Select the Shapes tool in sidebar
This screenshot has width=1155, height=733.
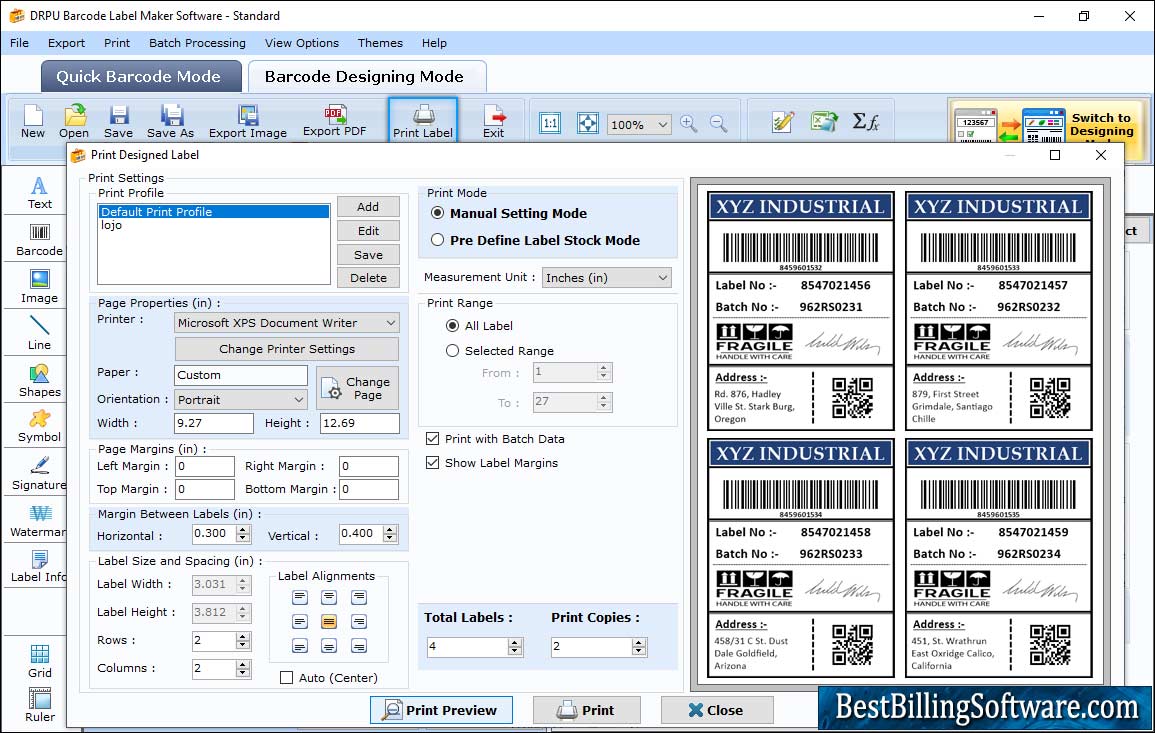pos(39,380)
